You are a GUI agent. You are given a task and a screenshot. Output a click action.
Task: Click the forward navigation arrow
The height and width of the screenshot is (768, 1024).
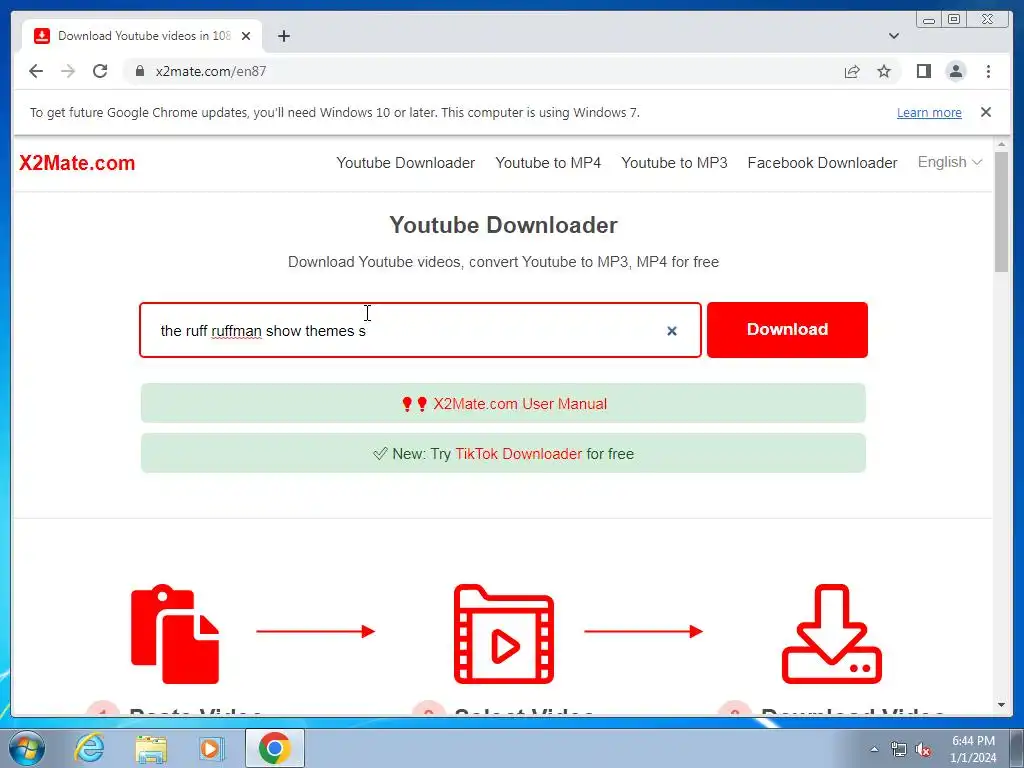pos(68,71)
